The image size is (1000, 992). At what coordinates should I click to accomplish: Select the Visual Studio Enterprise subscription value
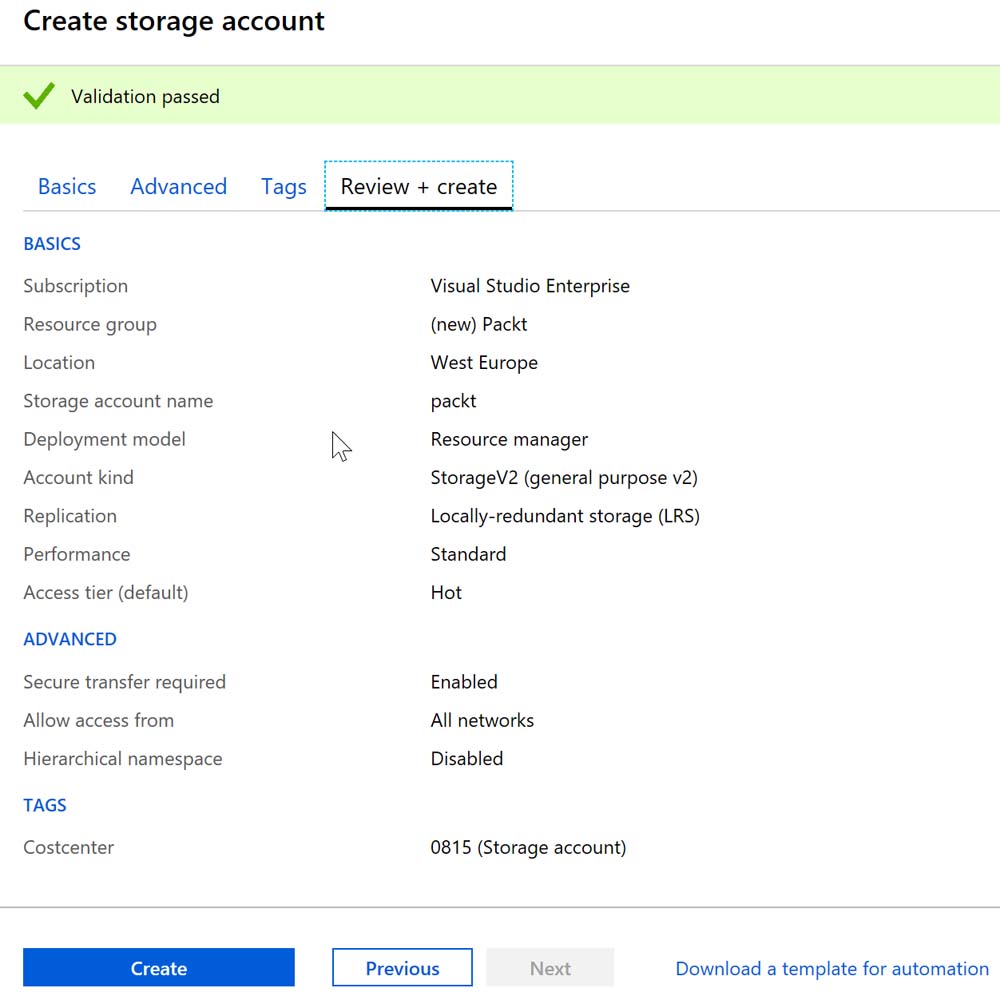tap(530, 286)
